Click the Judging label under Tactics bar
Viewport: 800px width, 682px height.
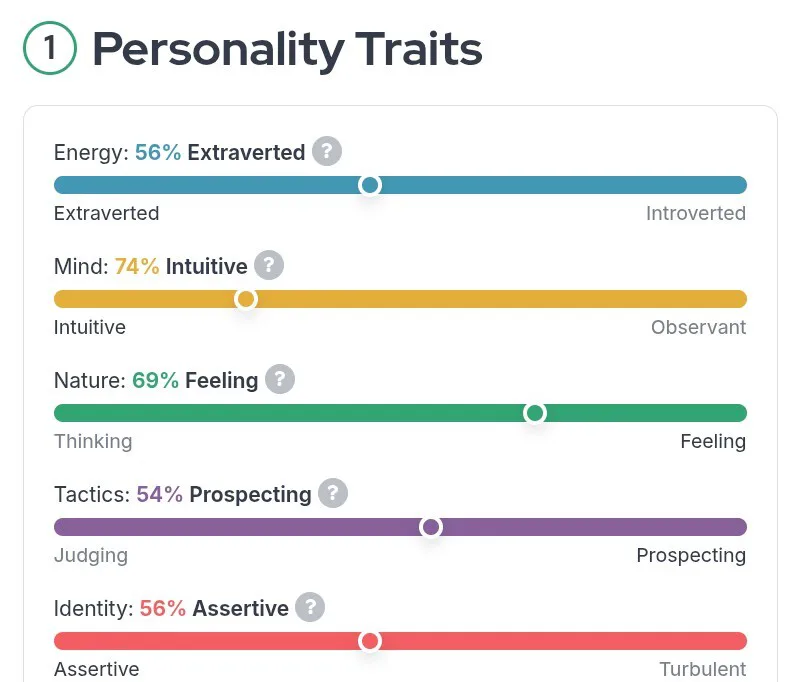(91, 555)
